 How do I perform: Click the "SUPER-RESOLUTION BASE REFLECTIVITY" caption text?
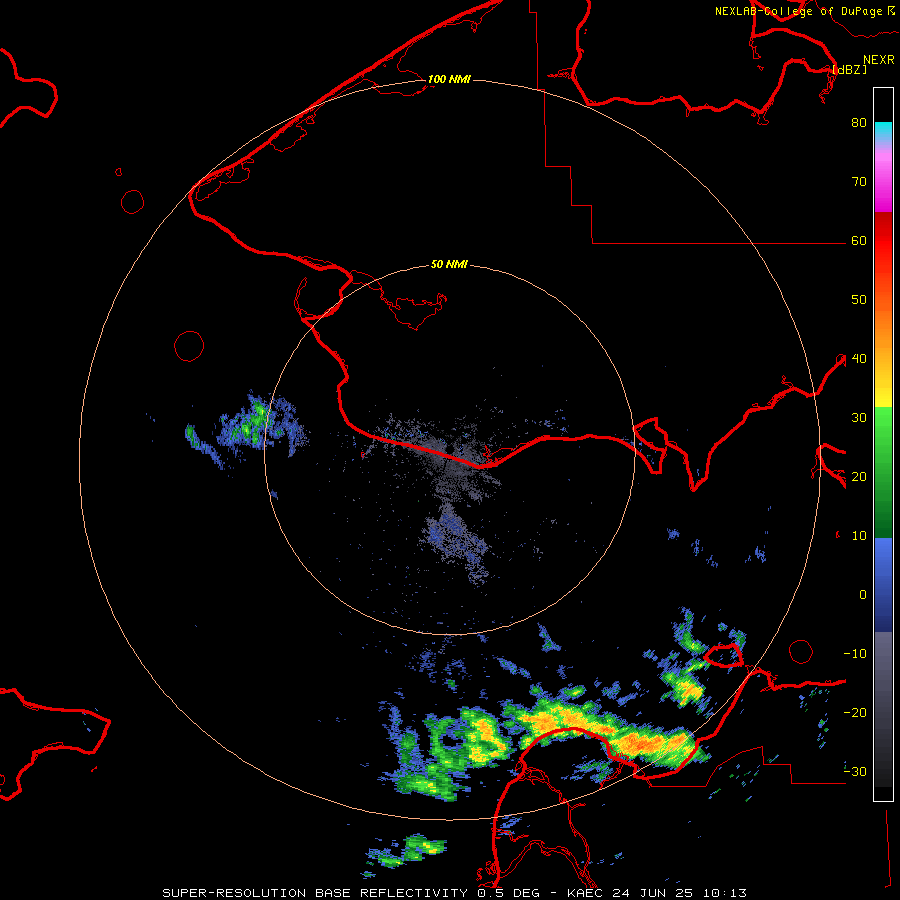tap(315, 893)
